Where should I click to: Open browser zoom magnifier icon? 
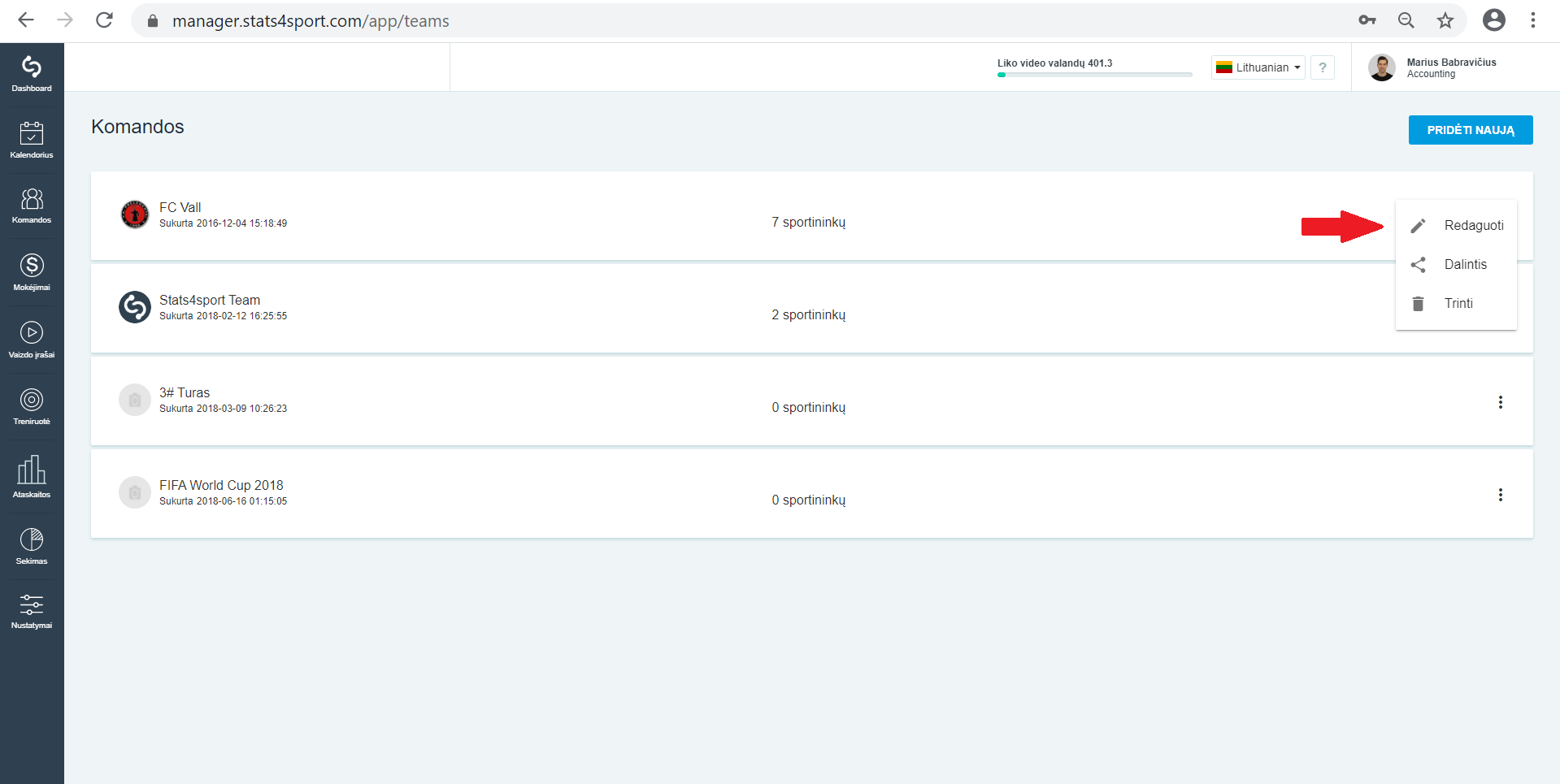[x=1406, y=20]
